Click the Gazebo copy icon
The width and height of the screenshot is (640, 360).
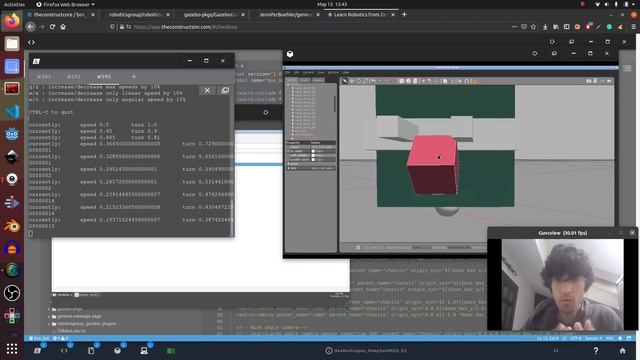pos(445,81)
